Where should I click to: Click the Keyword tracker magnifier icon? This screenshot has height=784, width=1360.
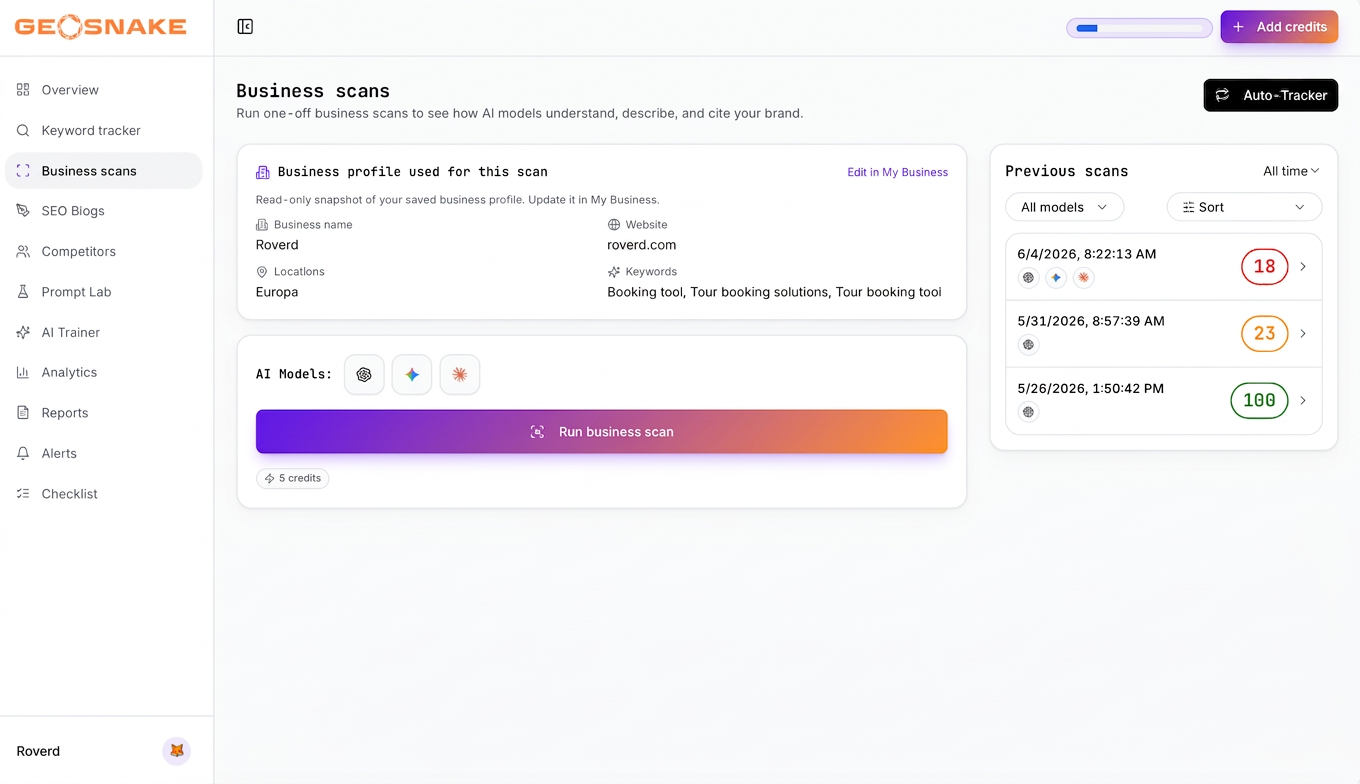point(23,130)
